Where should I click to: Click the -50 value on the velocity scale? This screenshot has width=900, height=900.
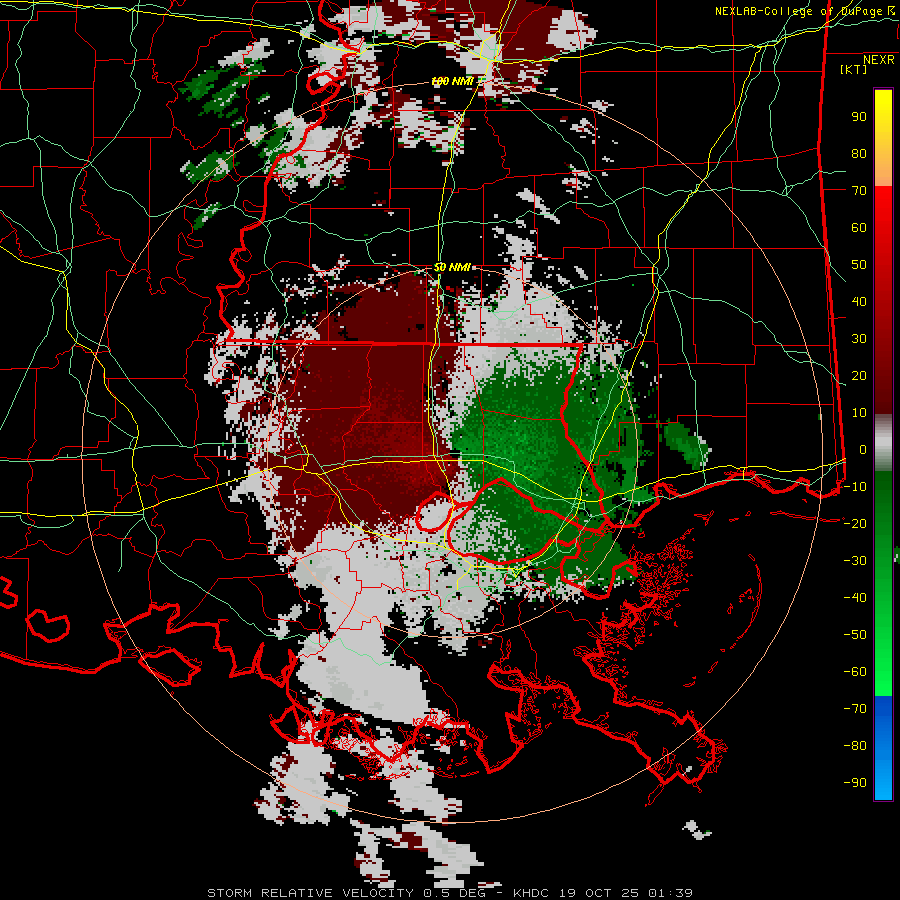pyautogui.click(x=855, y=634)
